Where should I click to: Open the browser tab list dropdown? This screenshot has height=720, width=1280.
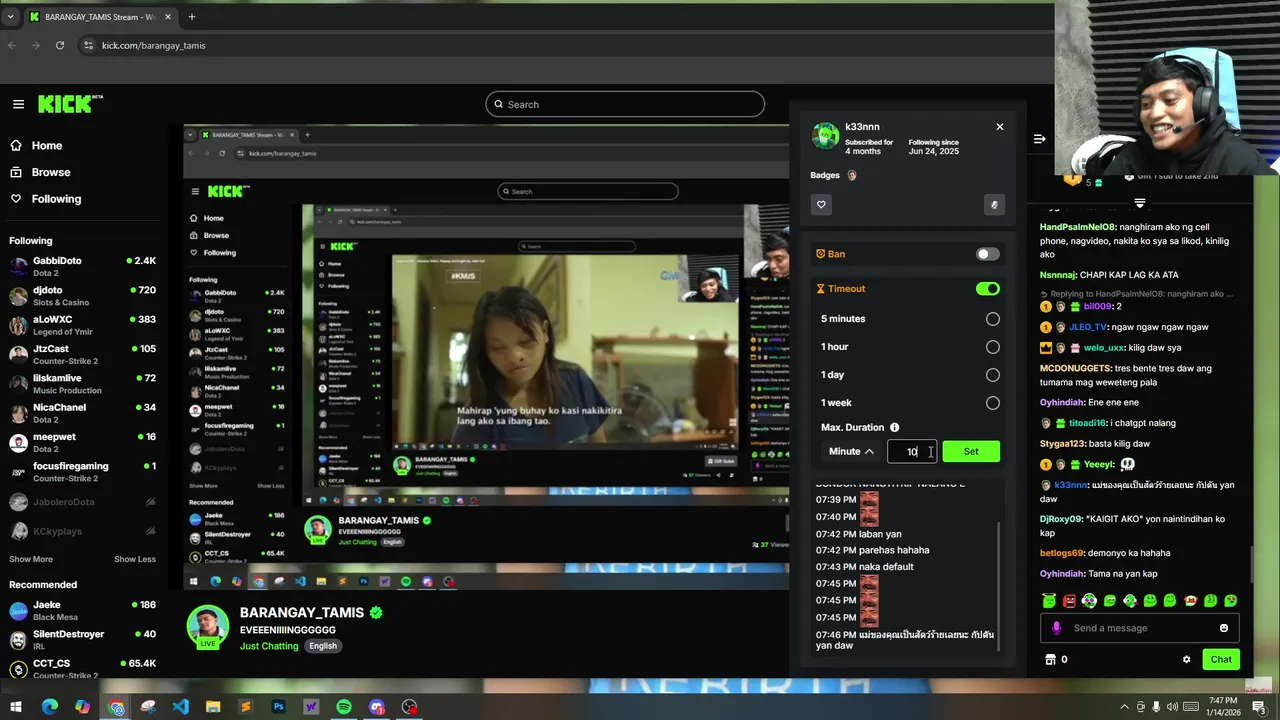click(11, 17)
